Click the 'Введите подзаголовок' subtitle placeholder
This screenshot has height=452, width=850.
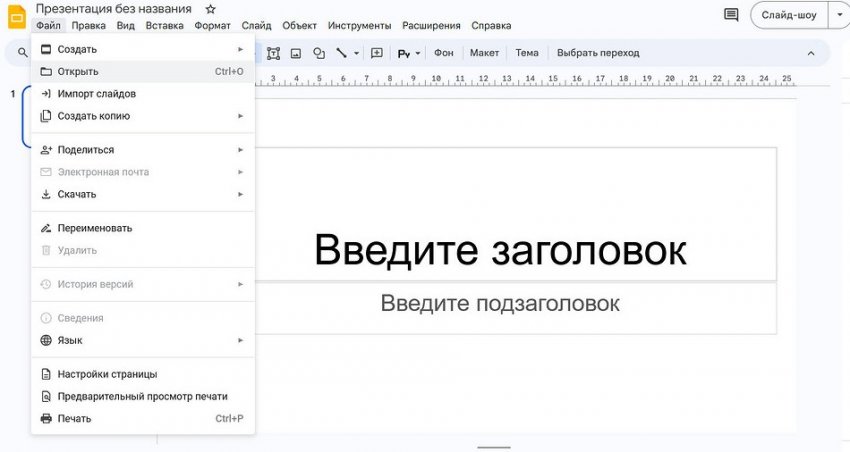(x=500, y=304)
